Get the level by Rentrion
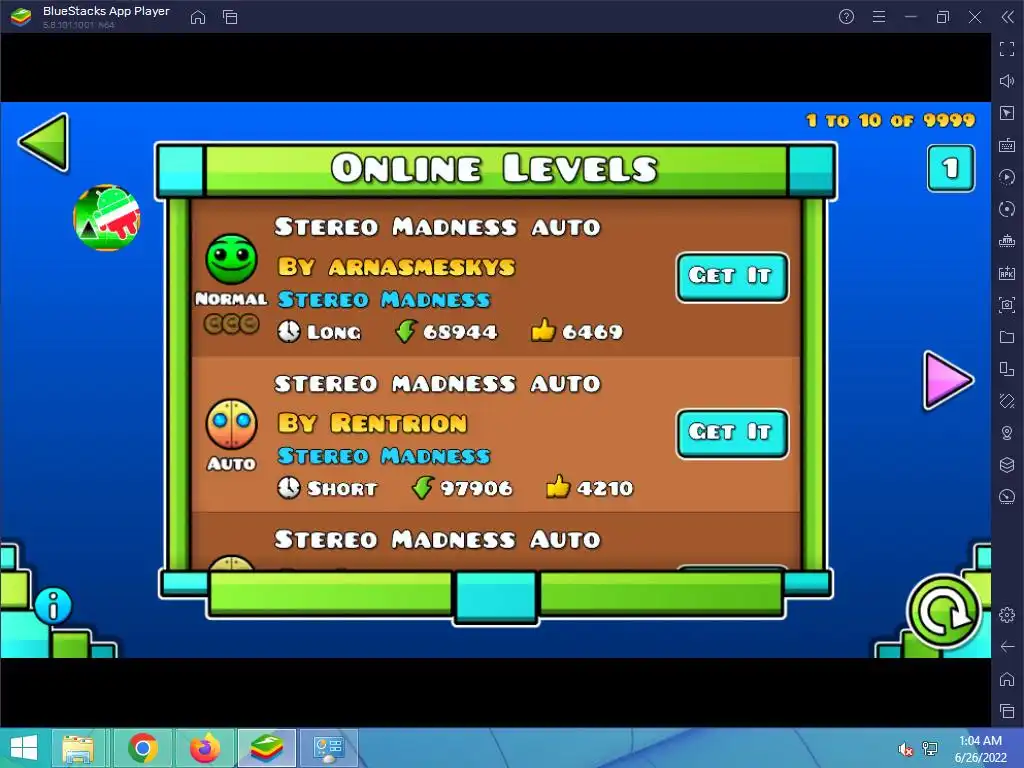 [732, 434]
